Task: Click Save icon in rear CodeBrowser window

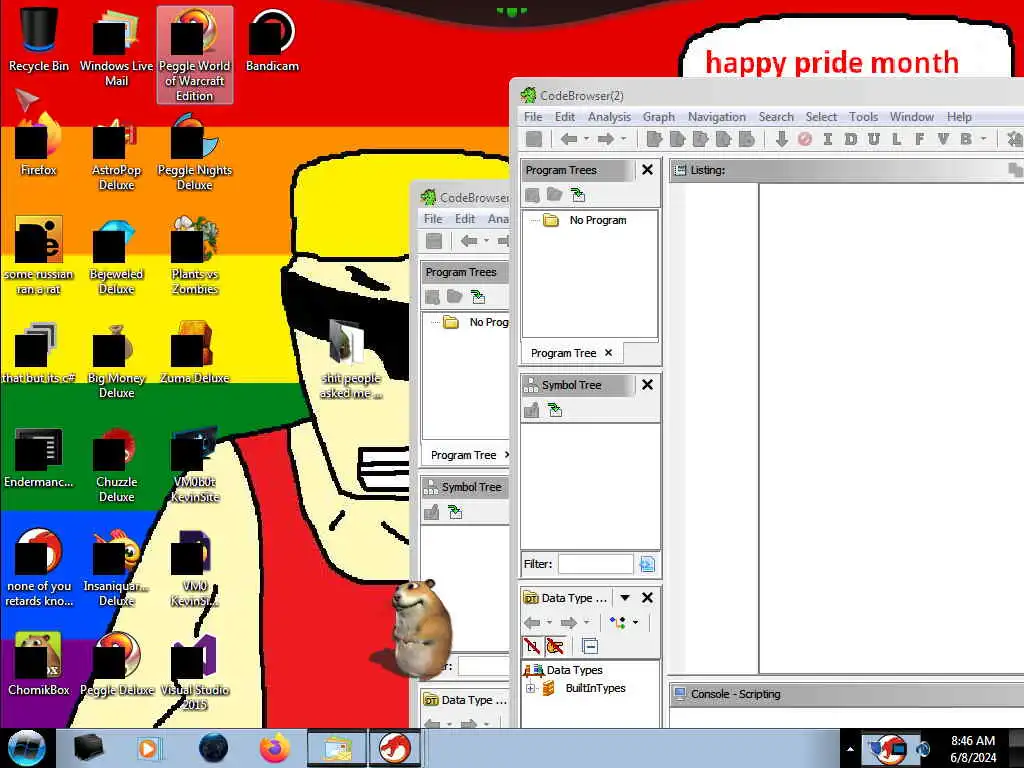Action: 434,241
